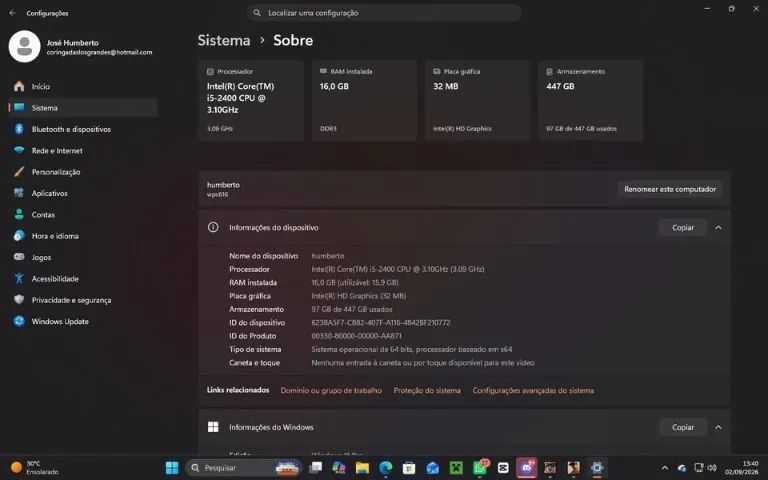Open the José Humberto account profile avatar
The width and height of the screenshot is (768, 480).
(24, 47)
